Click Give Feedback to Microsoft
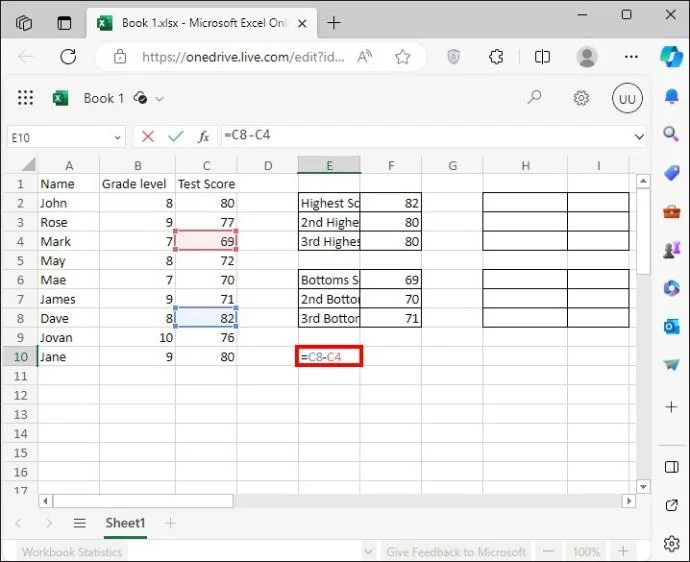Screen dimensions: 690x562 pyautogui.click(x=456, y=552)
